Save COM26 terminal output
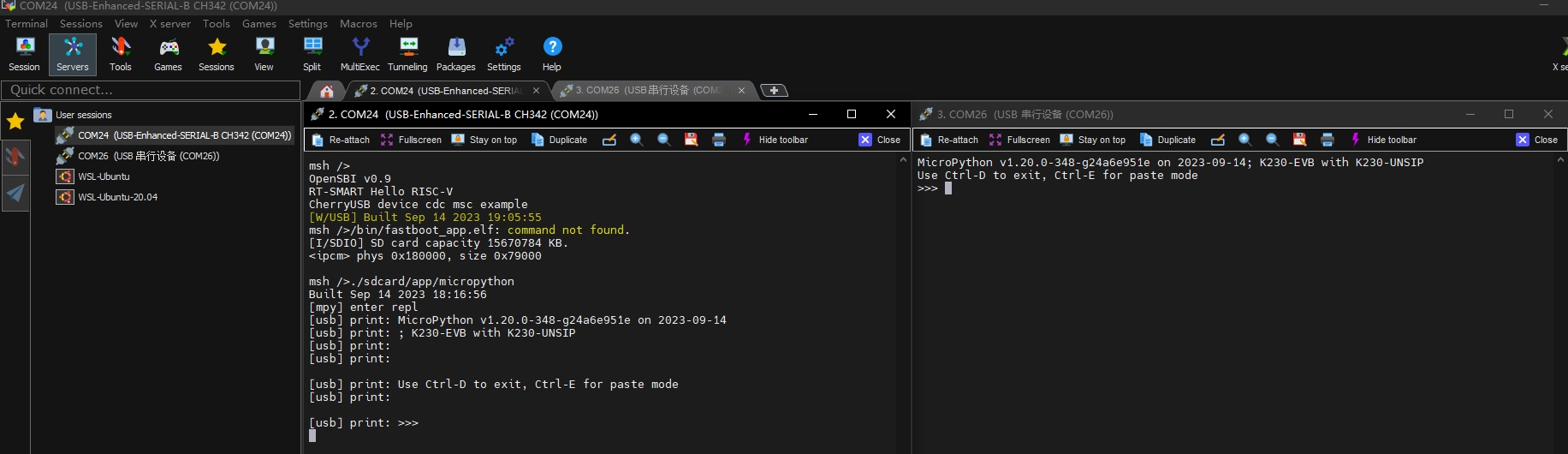 tap(1300, 140)
